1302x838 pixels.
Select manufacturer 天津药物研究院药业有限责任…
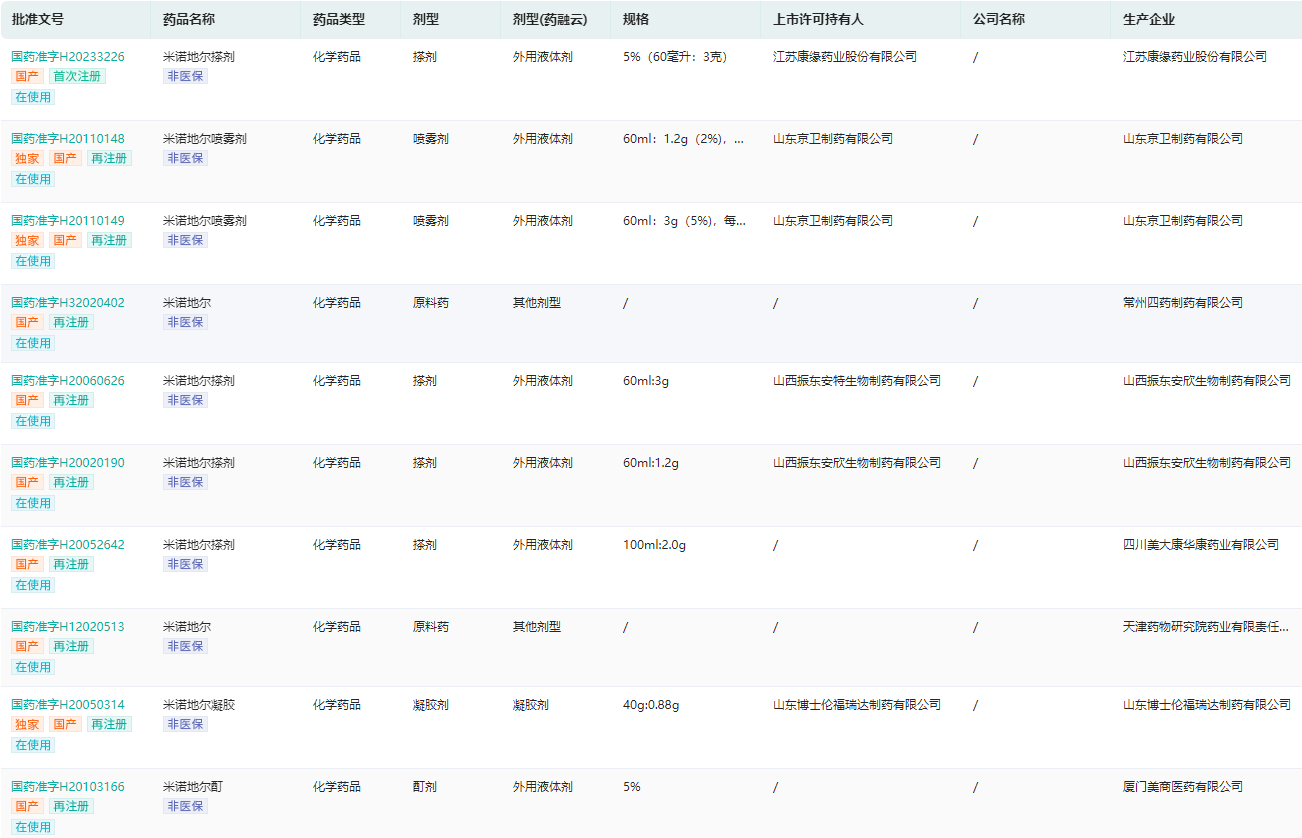(1206, 627)
